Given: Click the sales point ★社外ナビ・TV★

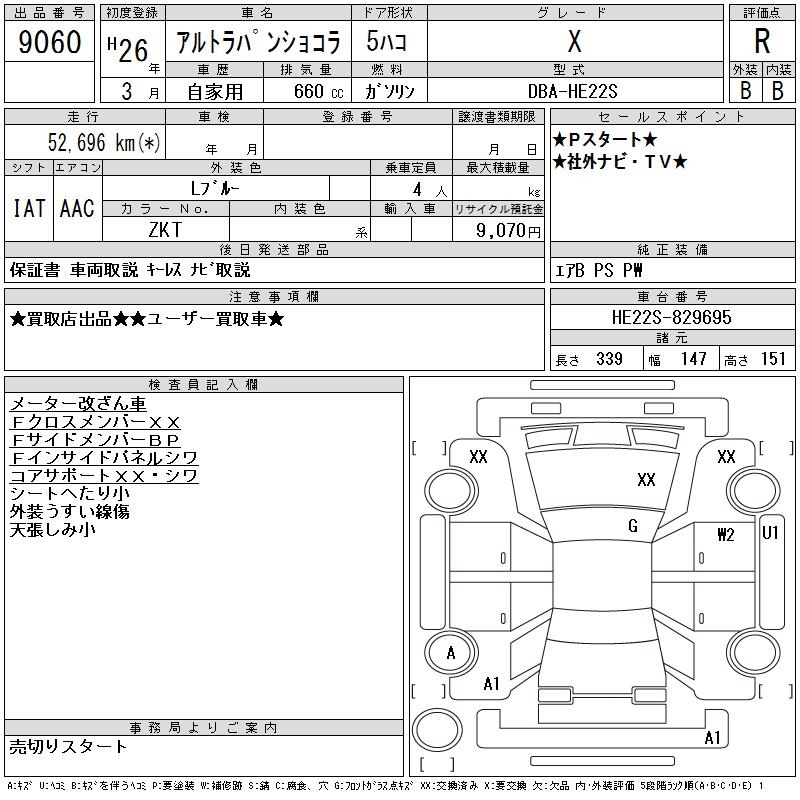Looking at the screenshot, I should click(620, 162).
